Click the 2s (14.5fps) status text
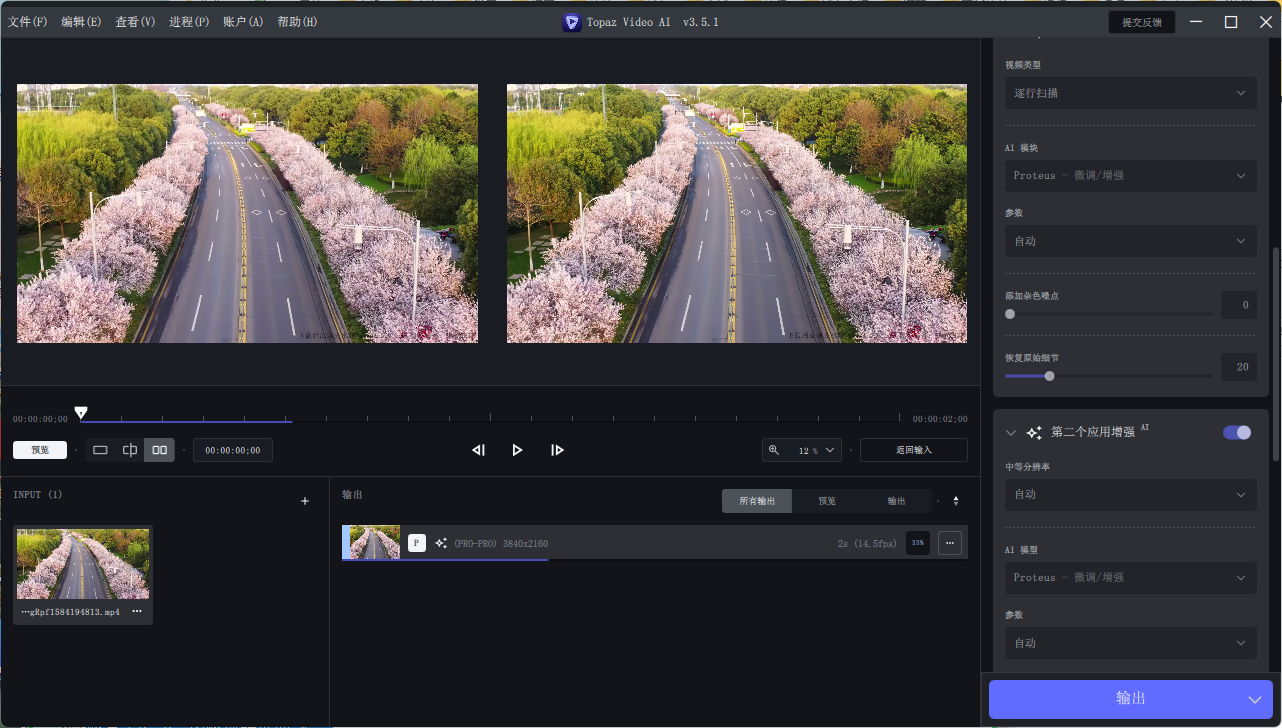The height and width of the screenshot is (728, 1282). tap(866, 543)
